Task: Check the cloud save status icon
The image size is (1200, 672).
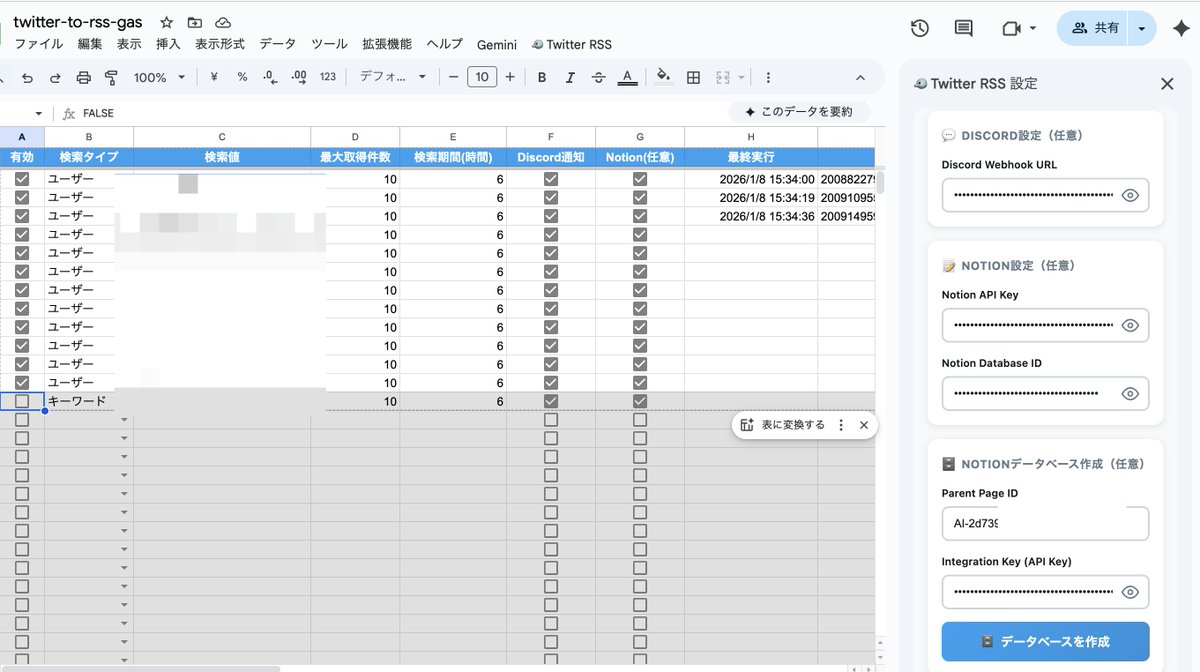Action: coord(222,22)
